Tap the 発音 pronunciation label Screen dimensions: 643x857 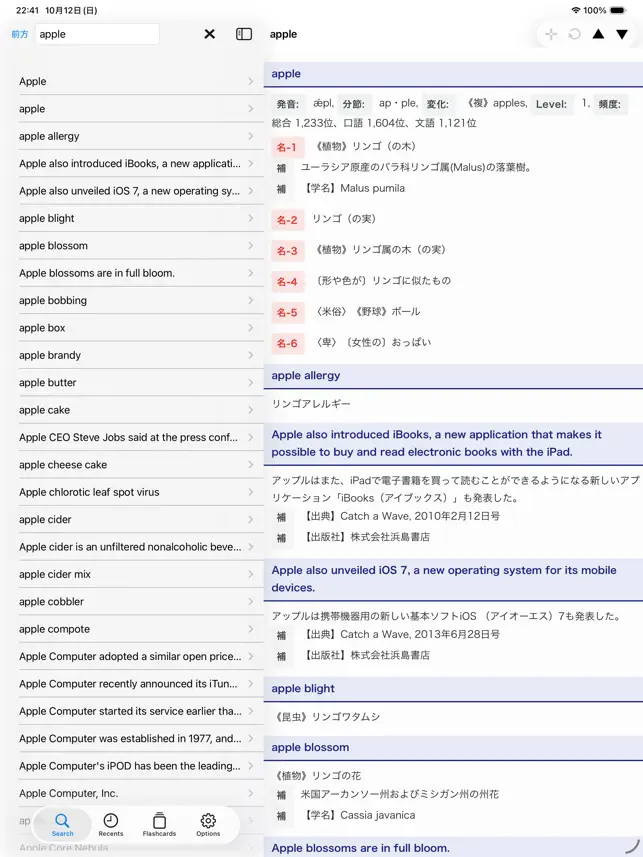[288, 104]
